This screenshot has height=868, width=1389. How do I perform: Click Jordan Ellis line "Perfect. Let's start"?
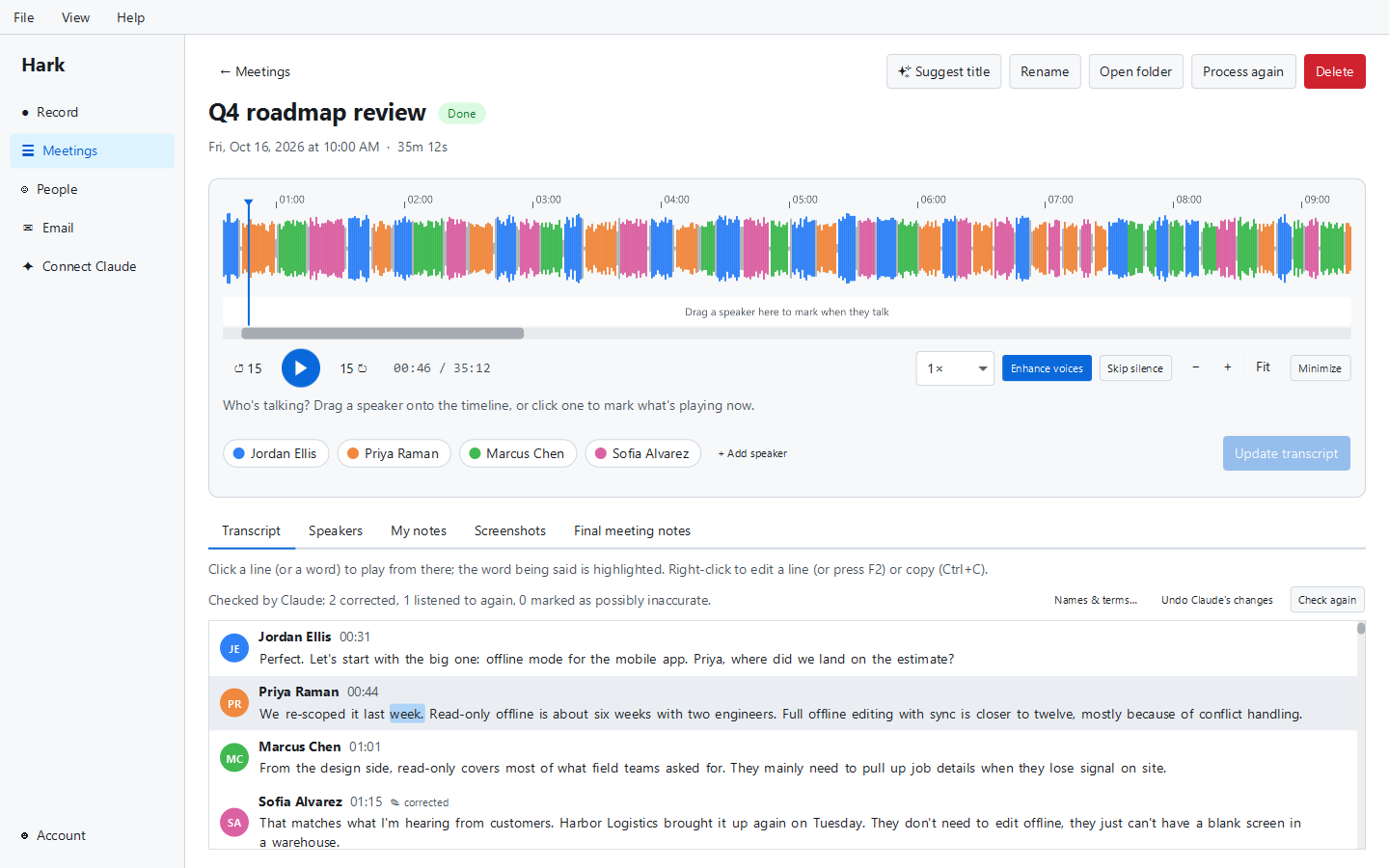tap(606, 659)
